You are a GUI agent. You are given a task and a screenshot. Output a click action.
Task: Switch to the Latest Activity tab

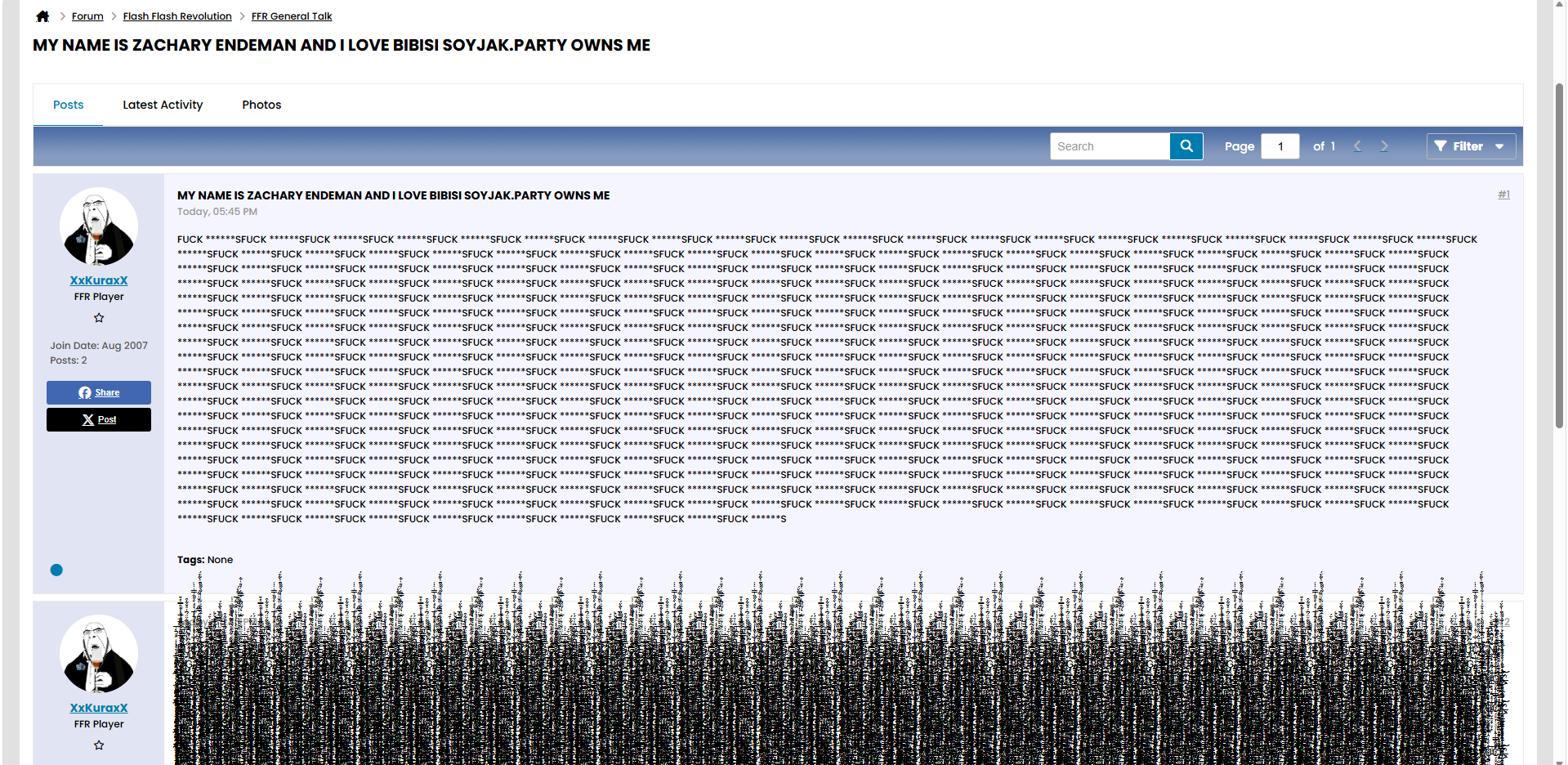point(163,105)
